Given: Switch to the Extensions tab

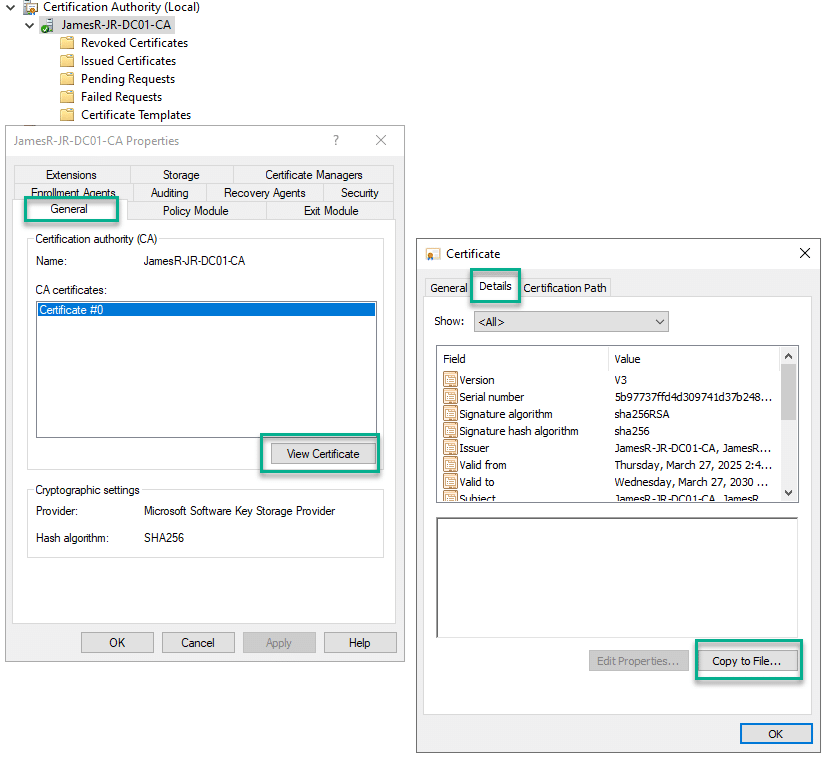Looking at the screenshot, I should 71,175.
